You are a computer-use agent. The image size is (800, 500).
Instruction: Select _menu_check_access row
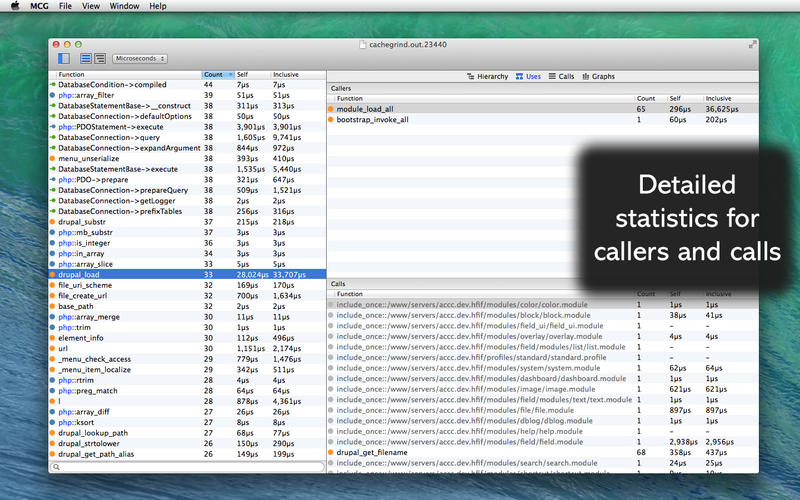pos(187,359)
